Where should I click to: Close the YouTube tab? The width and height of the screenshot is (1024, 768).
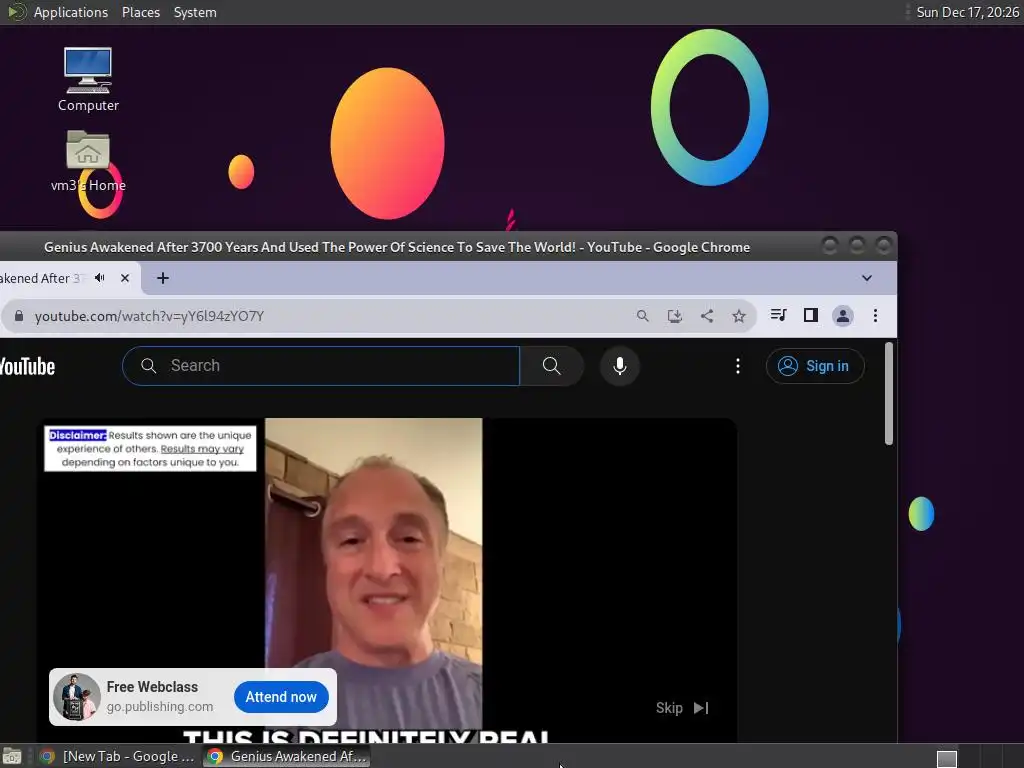125,278
